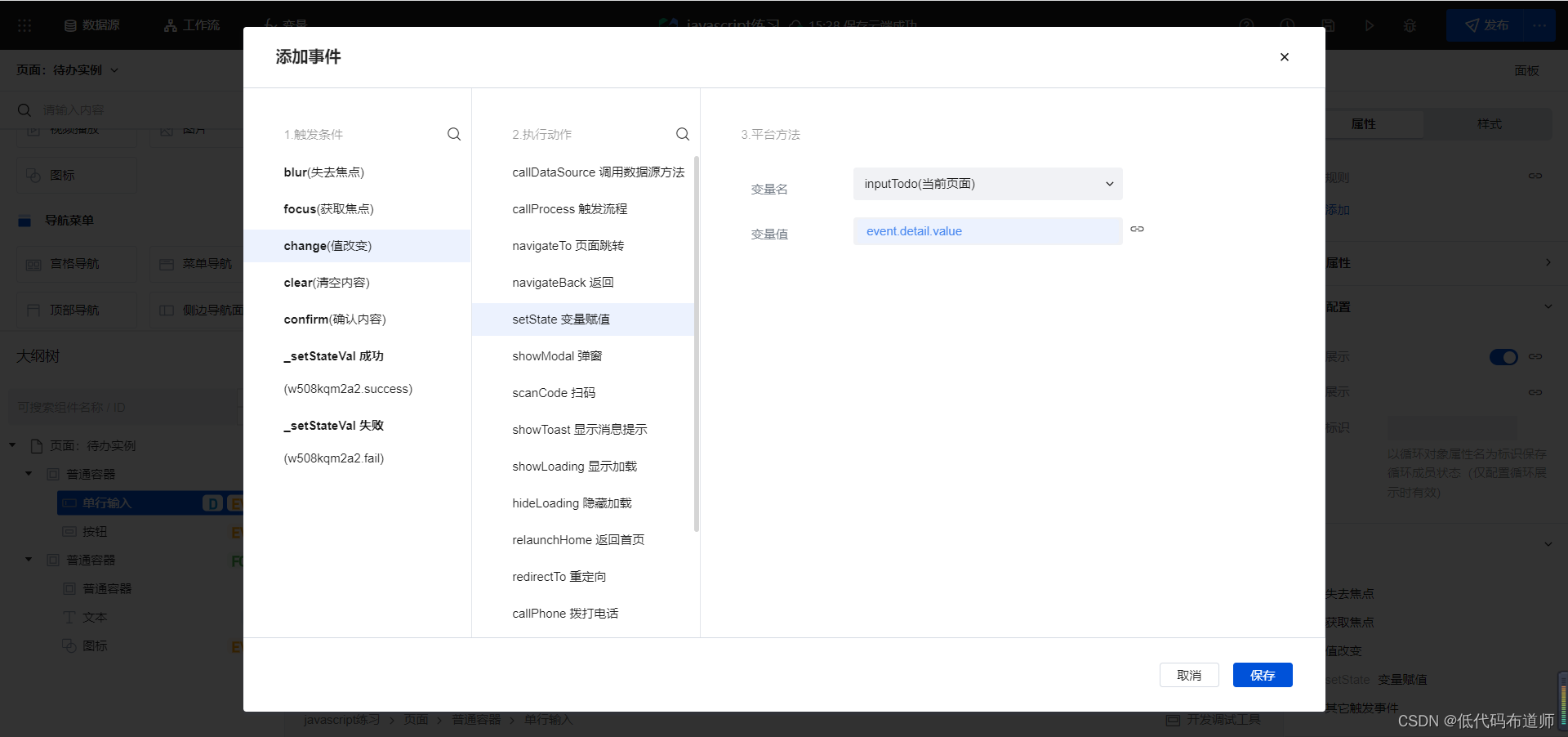This screenshot has width=1568, height=737.
Task: Click the event.detail.value input field
Action: (987, 231)
